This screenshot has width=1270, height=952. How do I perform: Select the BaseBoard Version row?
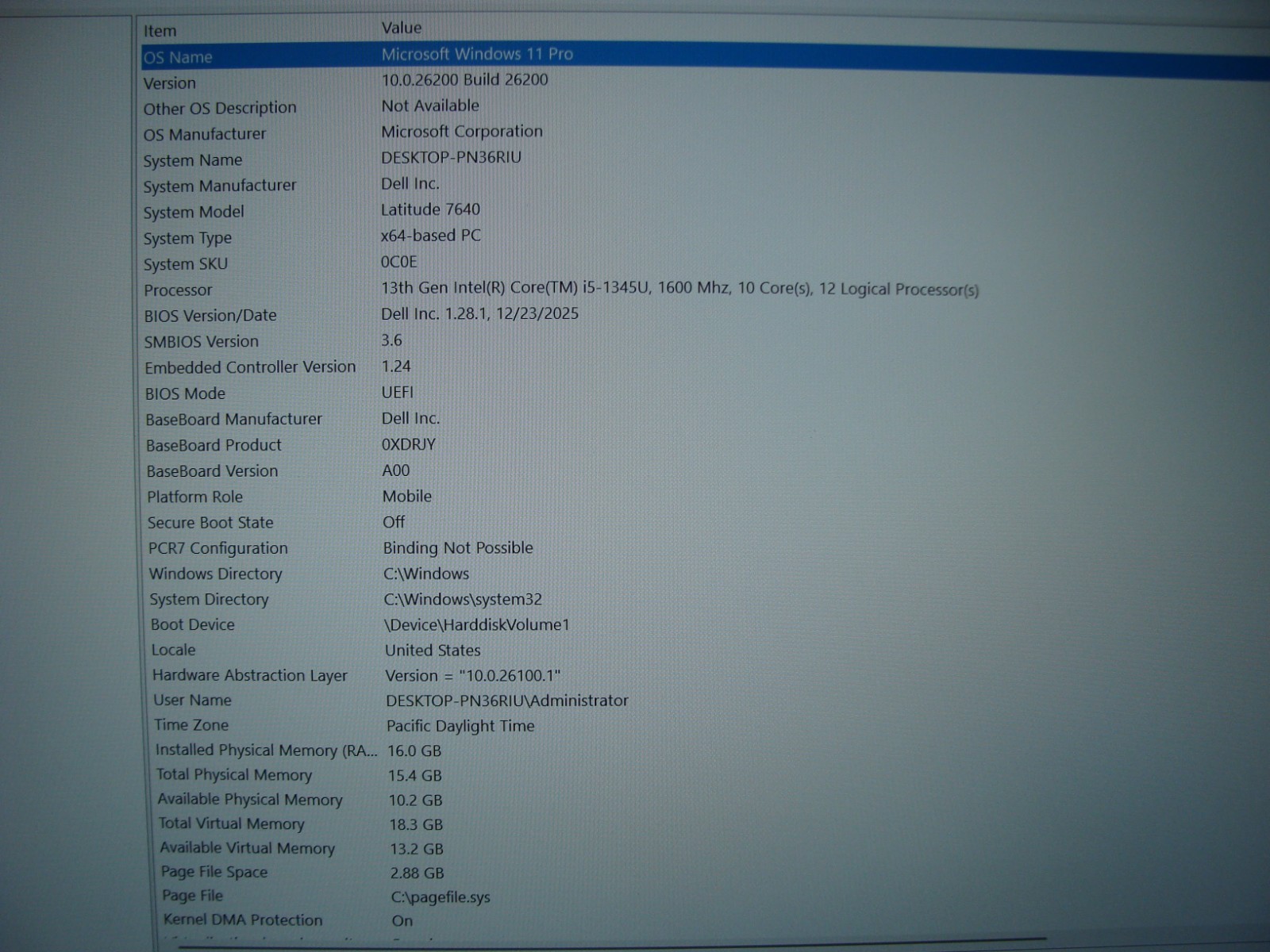pos(212,471)
